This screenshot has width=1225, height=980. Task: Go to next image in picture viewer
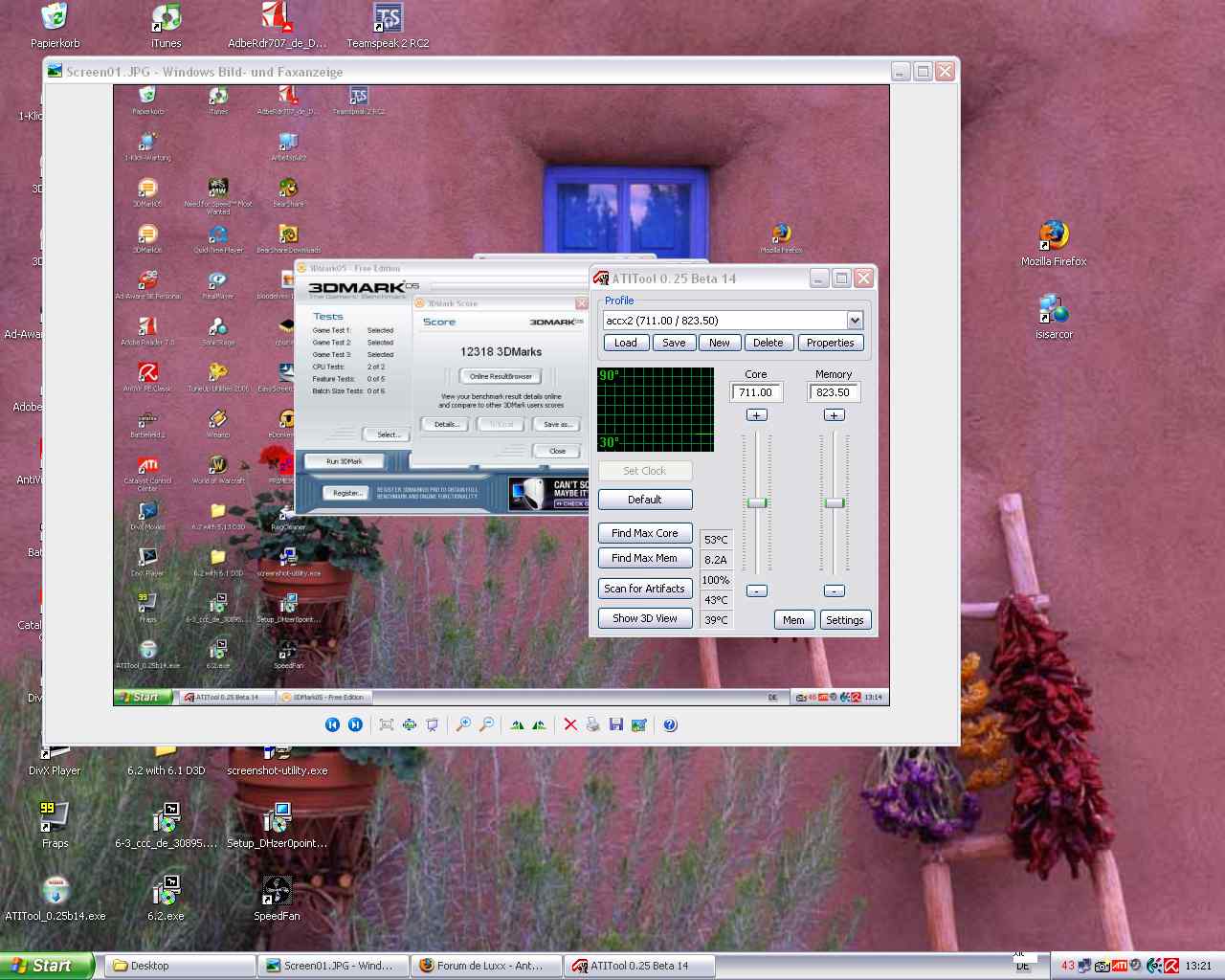coord(355,724)
